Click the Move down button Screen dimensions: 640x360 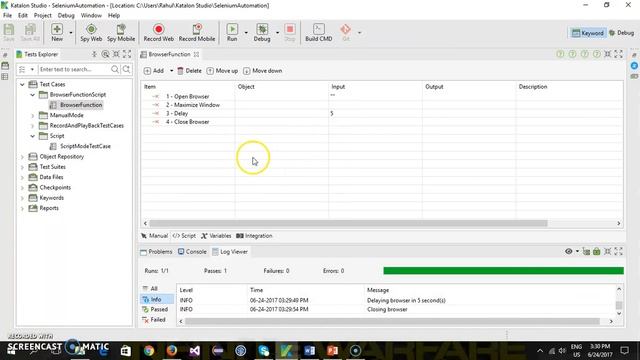[262, 71]
